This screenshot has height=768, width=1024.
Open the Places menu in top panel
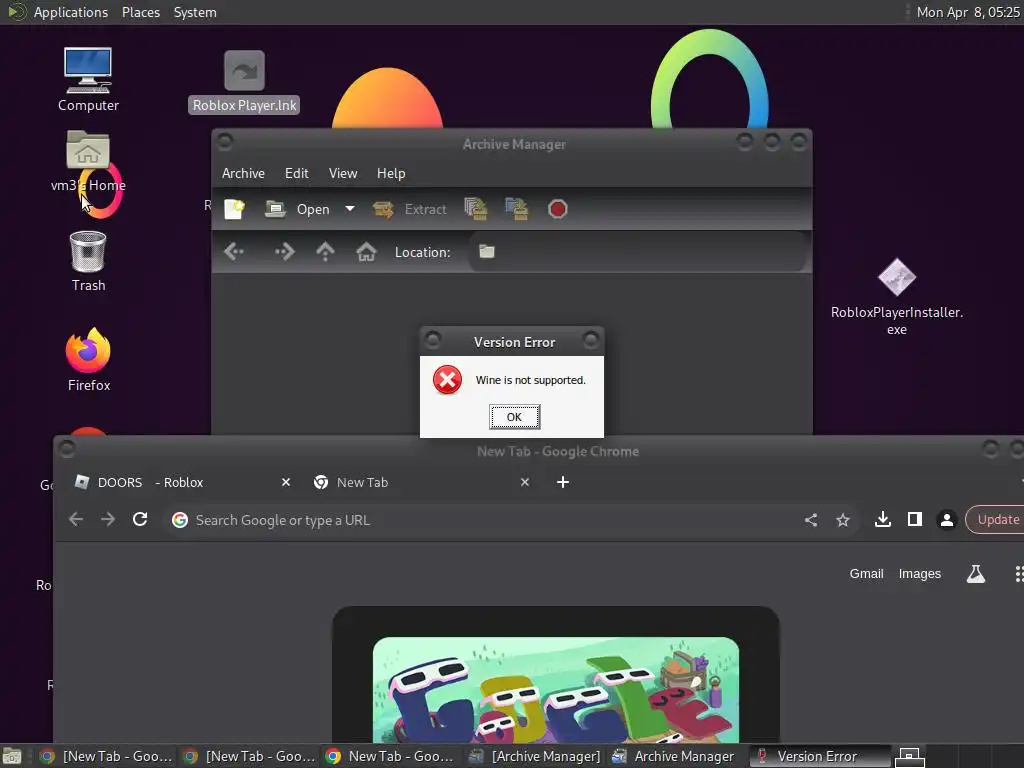click(140, 12)
